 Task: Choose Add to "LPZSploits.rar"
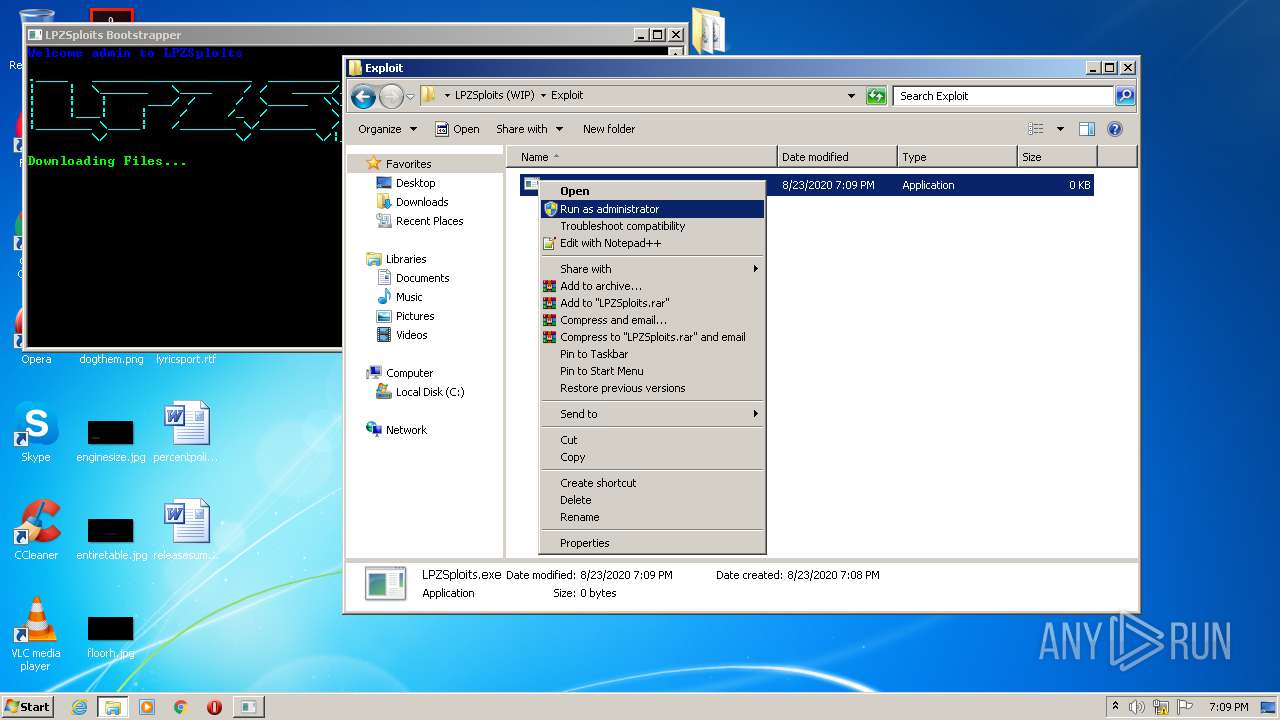point(652,303)
